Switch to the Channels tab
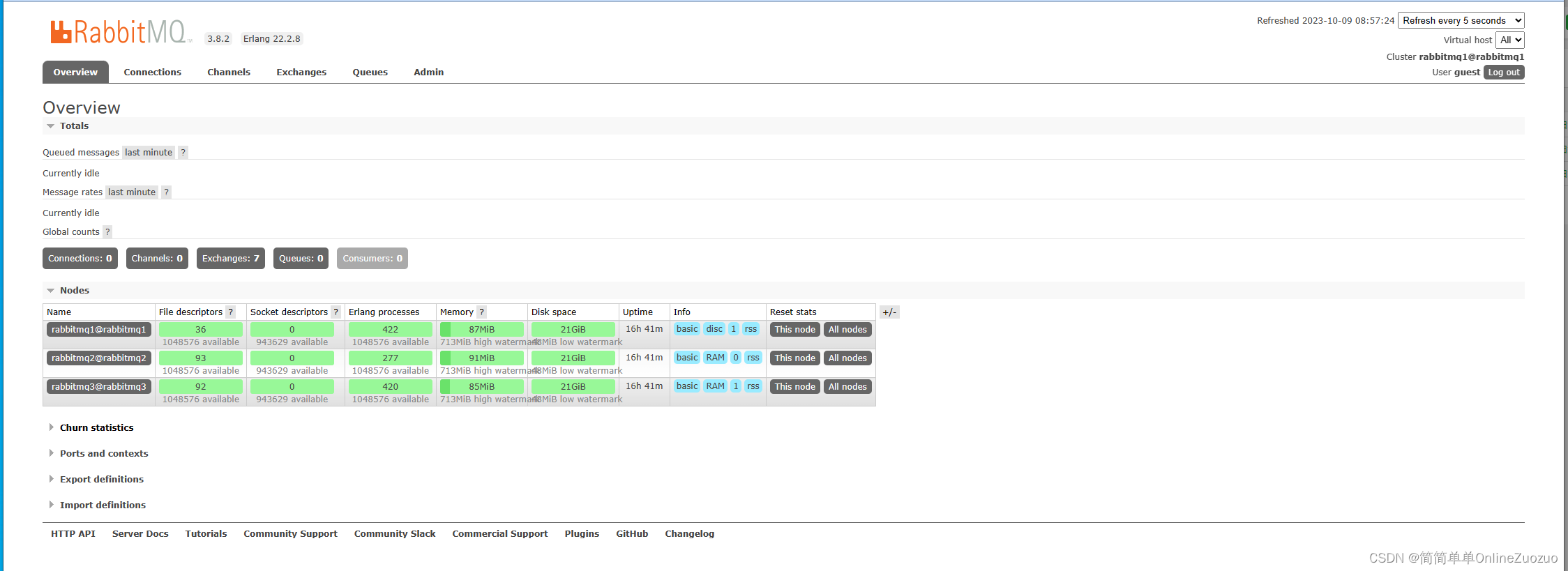 click(x=229, y=72)
